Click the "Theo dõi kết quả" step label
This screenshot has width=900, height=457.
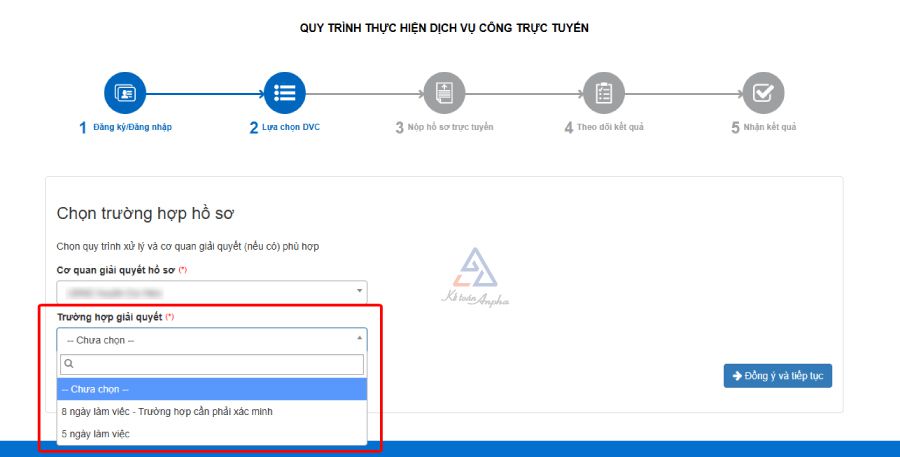pos(611,128)
